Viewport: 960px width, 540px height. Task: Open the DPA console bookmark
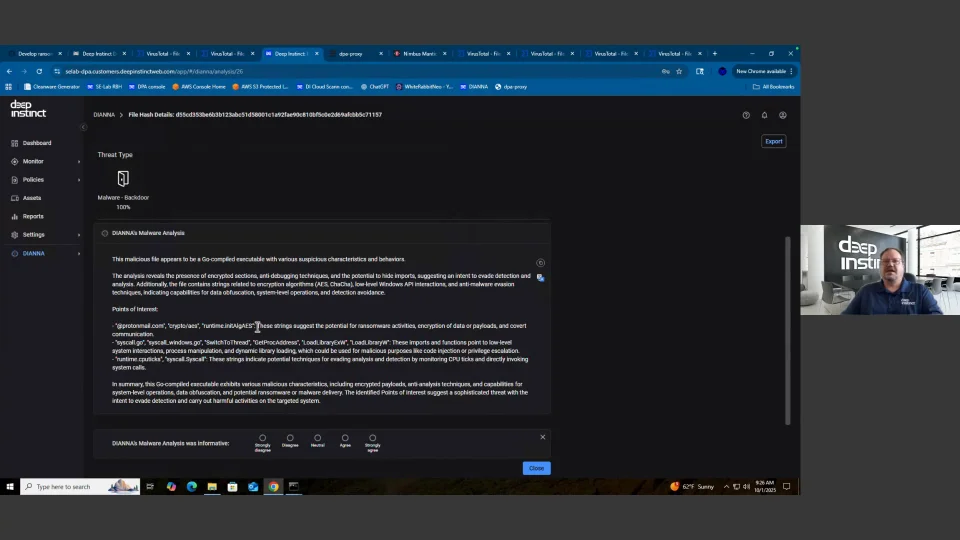[147, 87]
